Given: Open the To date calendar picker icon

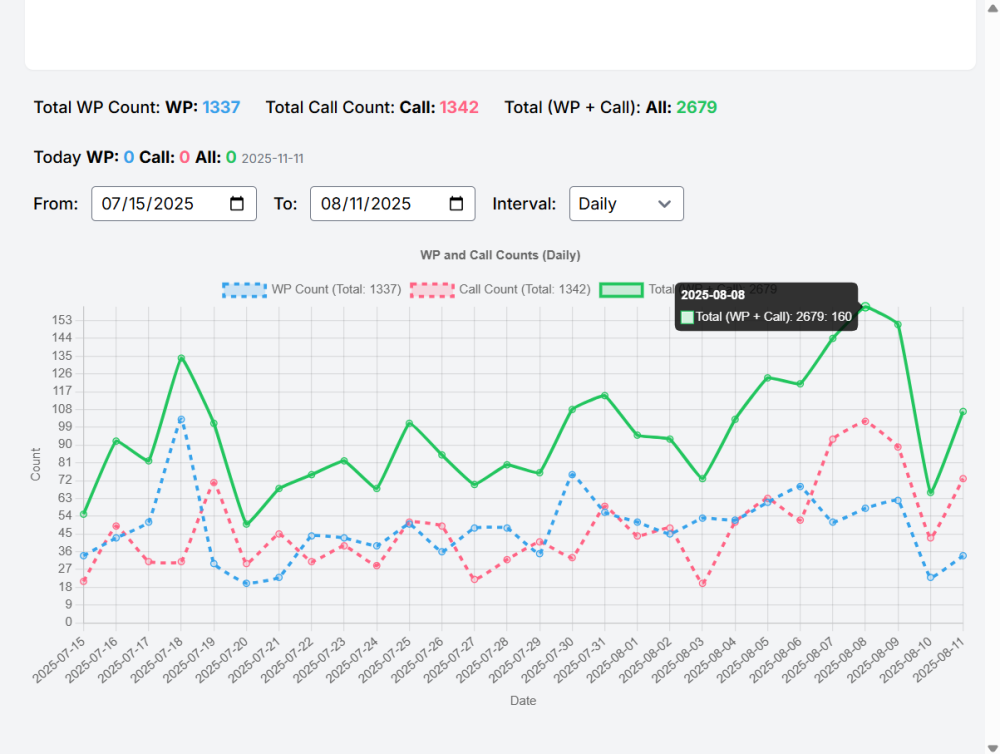Looking at the screenshot, I should coord(456,204).
